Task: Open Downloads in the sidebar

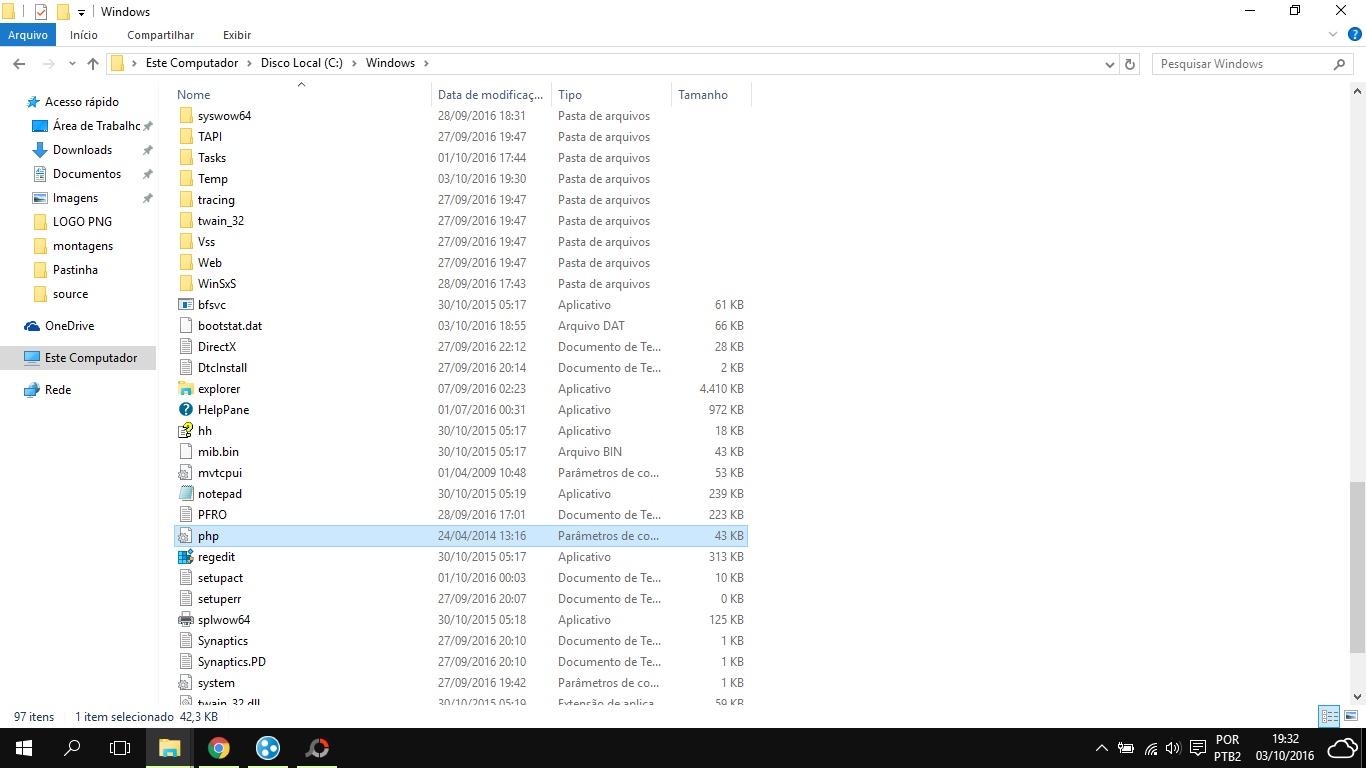Action: 82,150
